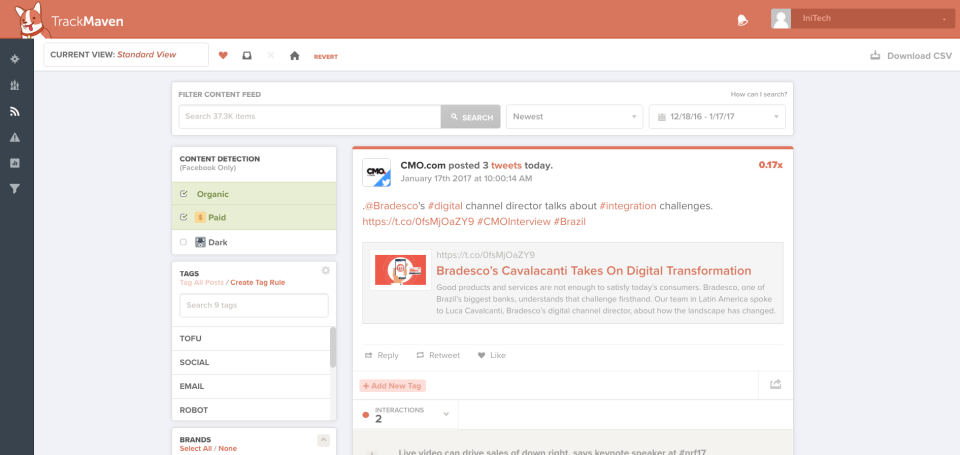Viewport: 960px width, 455px height.
Task: Enable the Dark content checkbox
Action: pyautogui.click(x=183, y=242)
